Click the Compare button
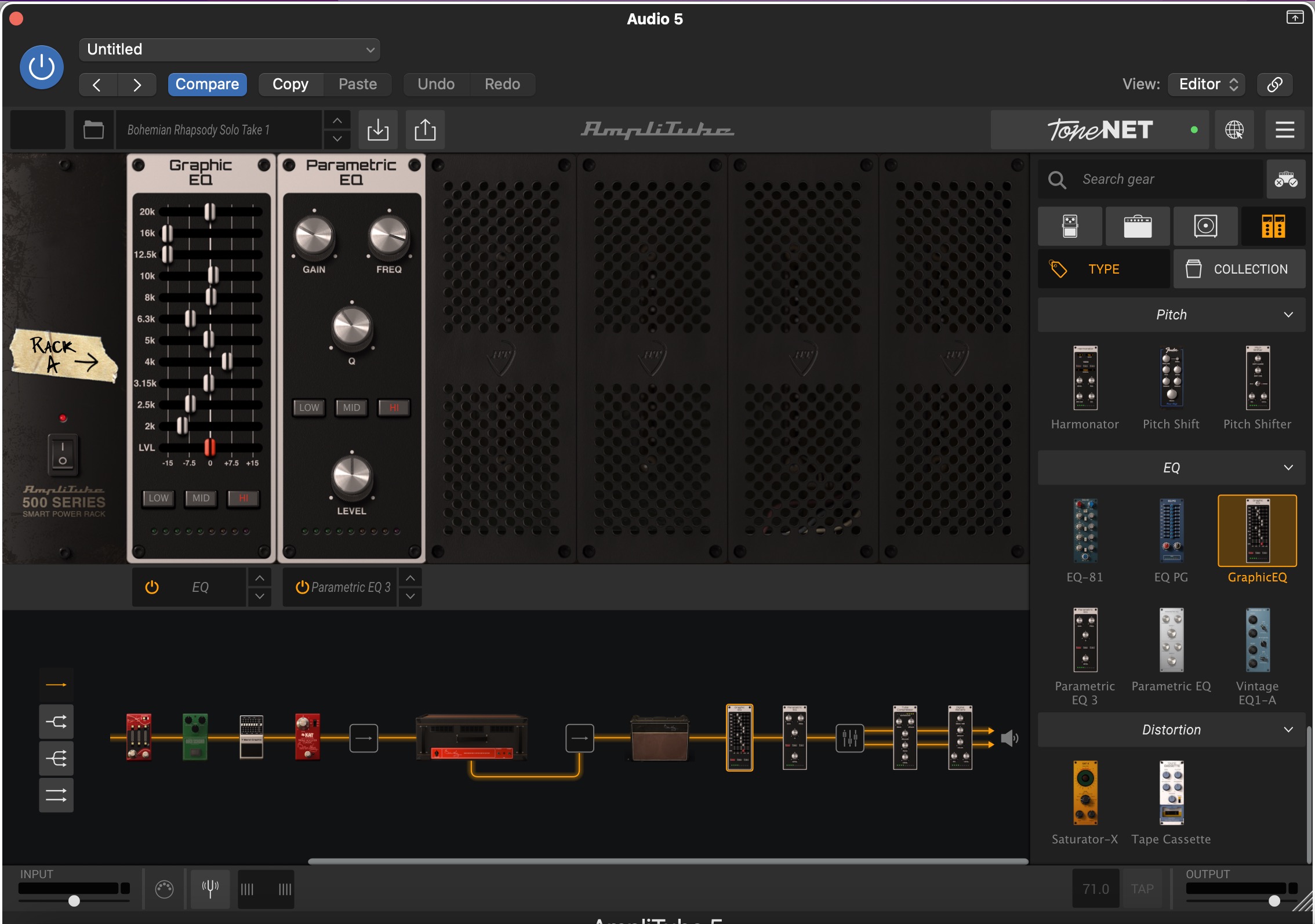This screenshot has height=924, width=1315. point(207,85)
